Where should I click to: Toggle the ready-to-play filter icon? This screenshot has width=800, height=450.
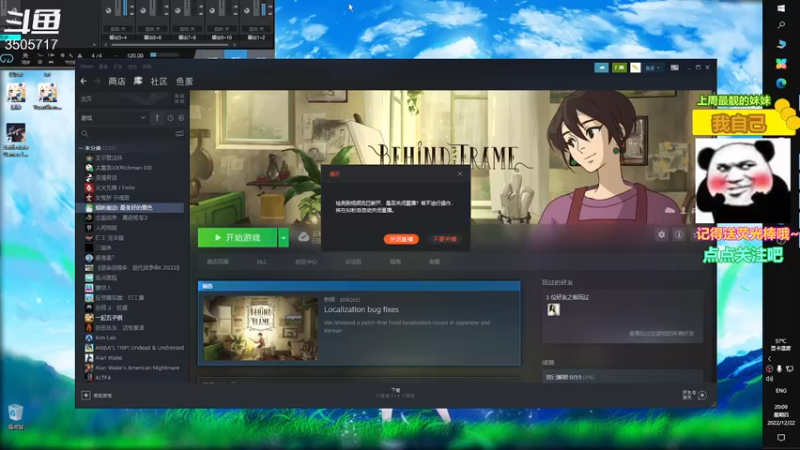pyautogui.click(x=181, y=118)
